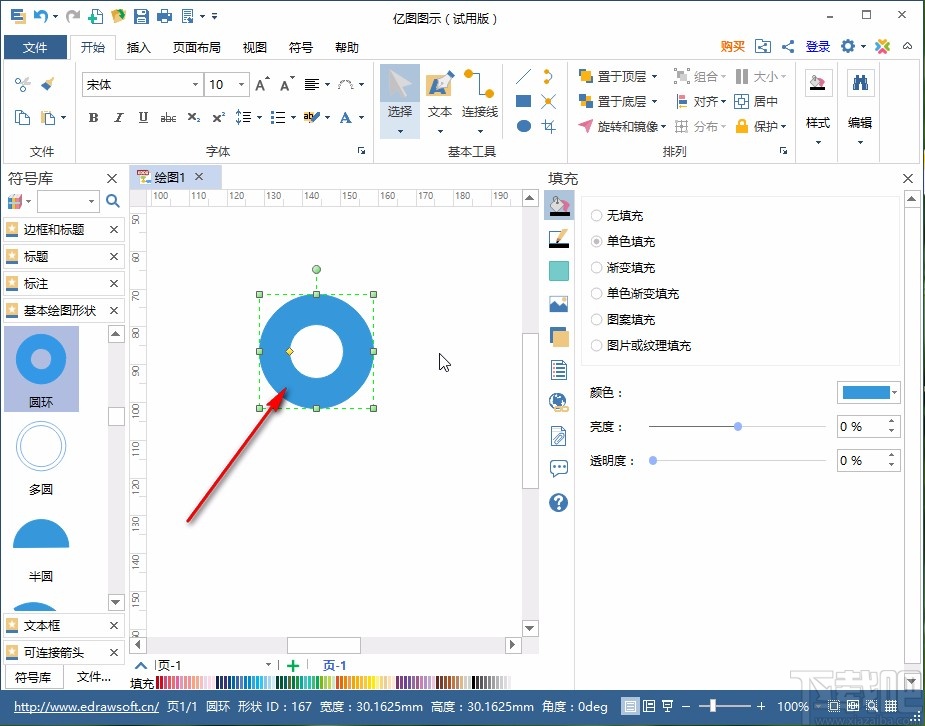Viewport: 925px width, 726px height.
Task: Open the help question mark icon
Action: click(559, 502)
